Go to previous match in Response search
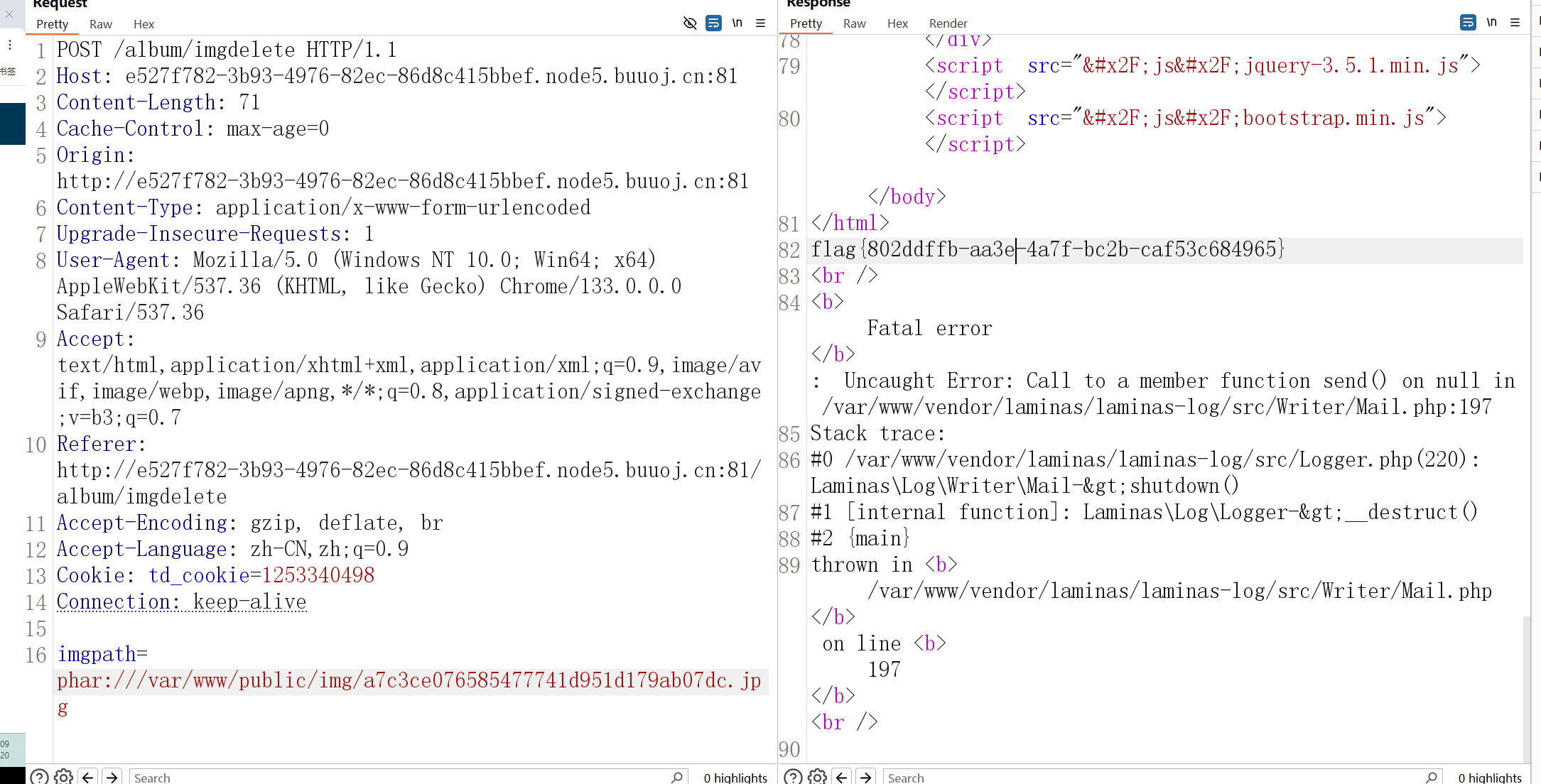This screenshot has height=784, width=1541. pyautogui.click(x=841, y=777)
